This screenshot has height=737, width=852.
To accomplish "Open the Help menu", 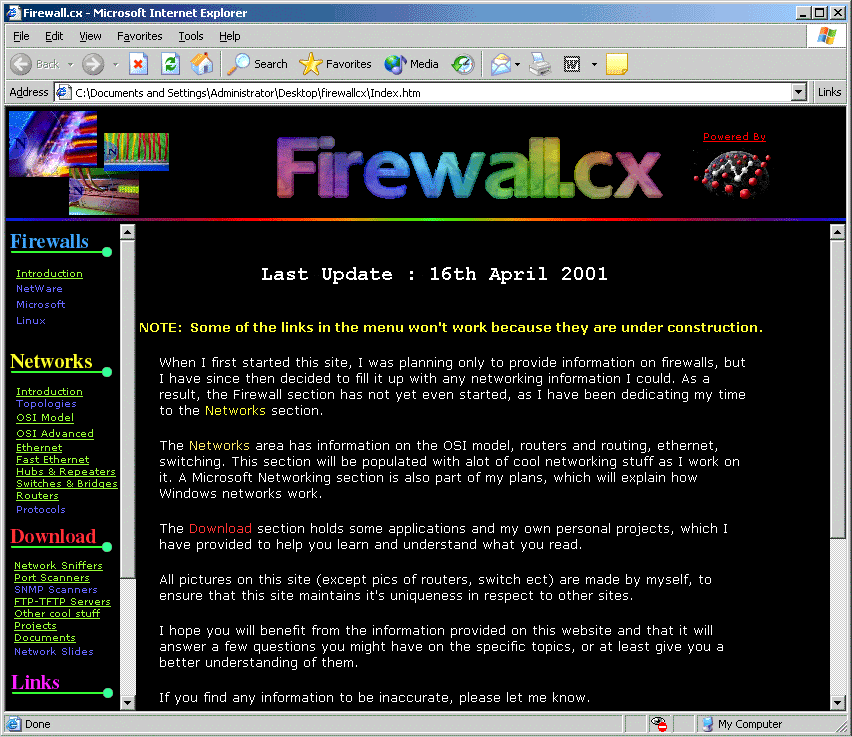I will tap(230, 36).
